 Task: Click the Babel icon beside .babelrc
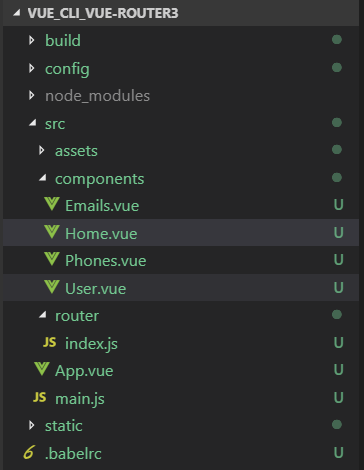point(29,452)
